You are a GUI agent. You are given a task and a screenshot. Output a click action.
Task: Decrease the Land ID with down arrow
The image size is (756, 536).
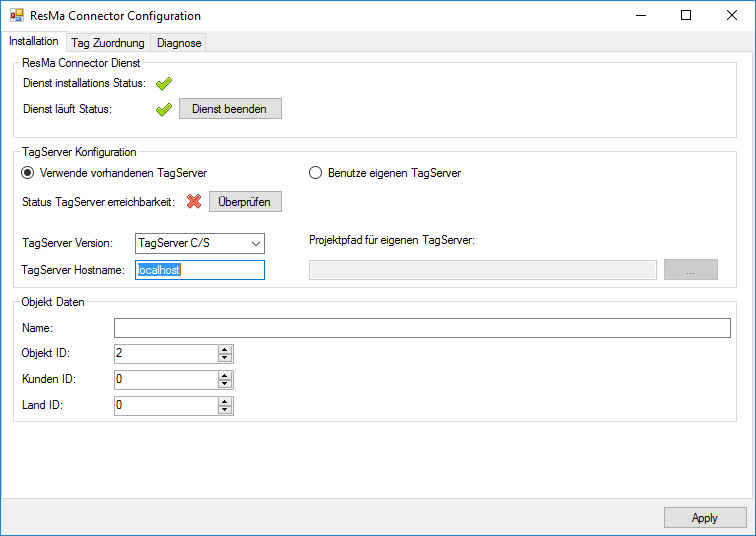[225, 410]
